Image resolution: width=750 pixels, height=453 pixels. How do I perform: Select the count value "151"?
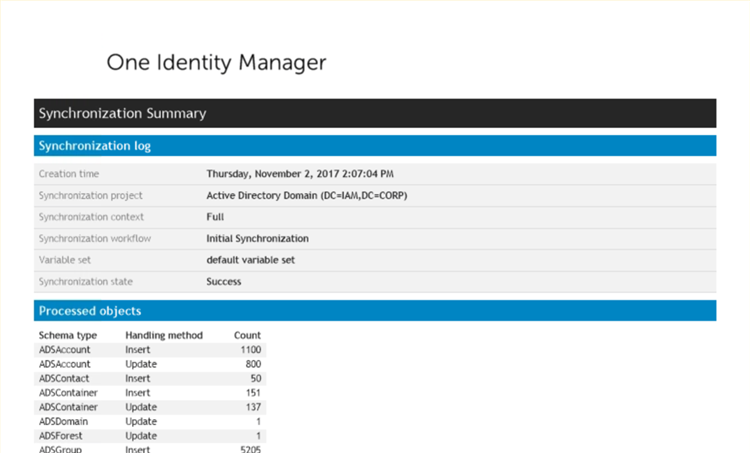(253, 393)
